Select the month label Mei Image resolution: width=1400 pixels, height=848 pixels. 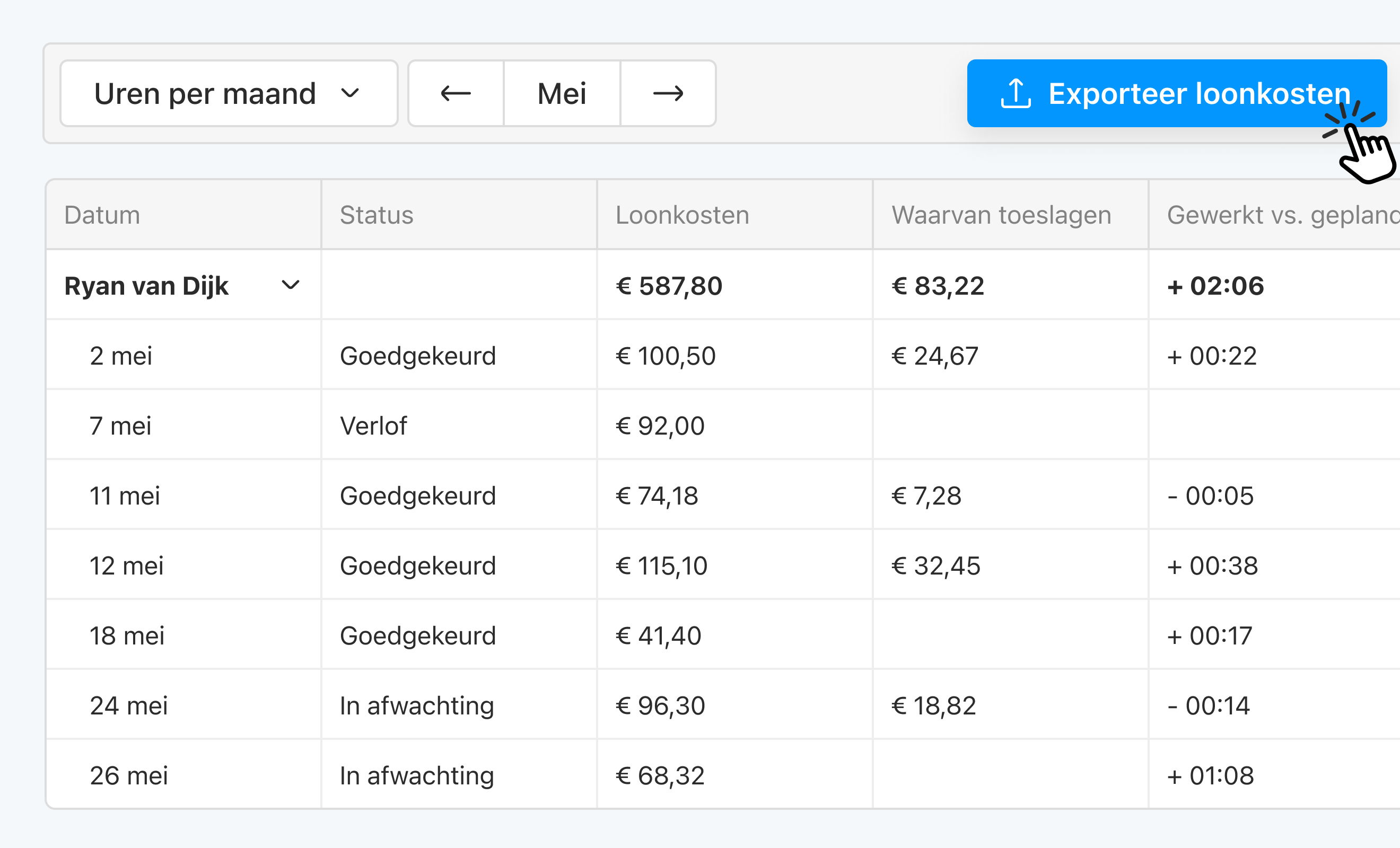(562, 94)
